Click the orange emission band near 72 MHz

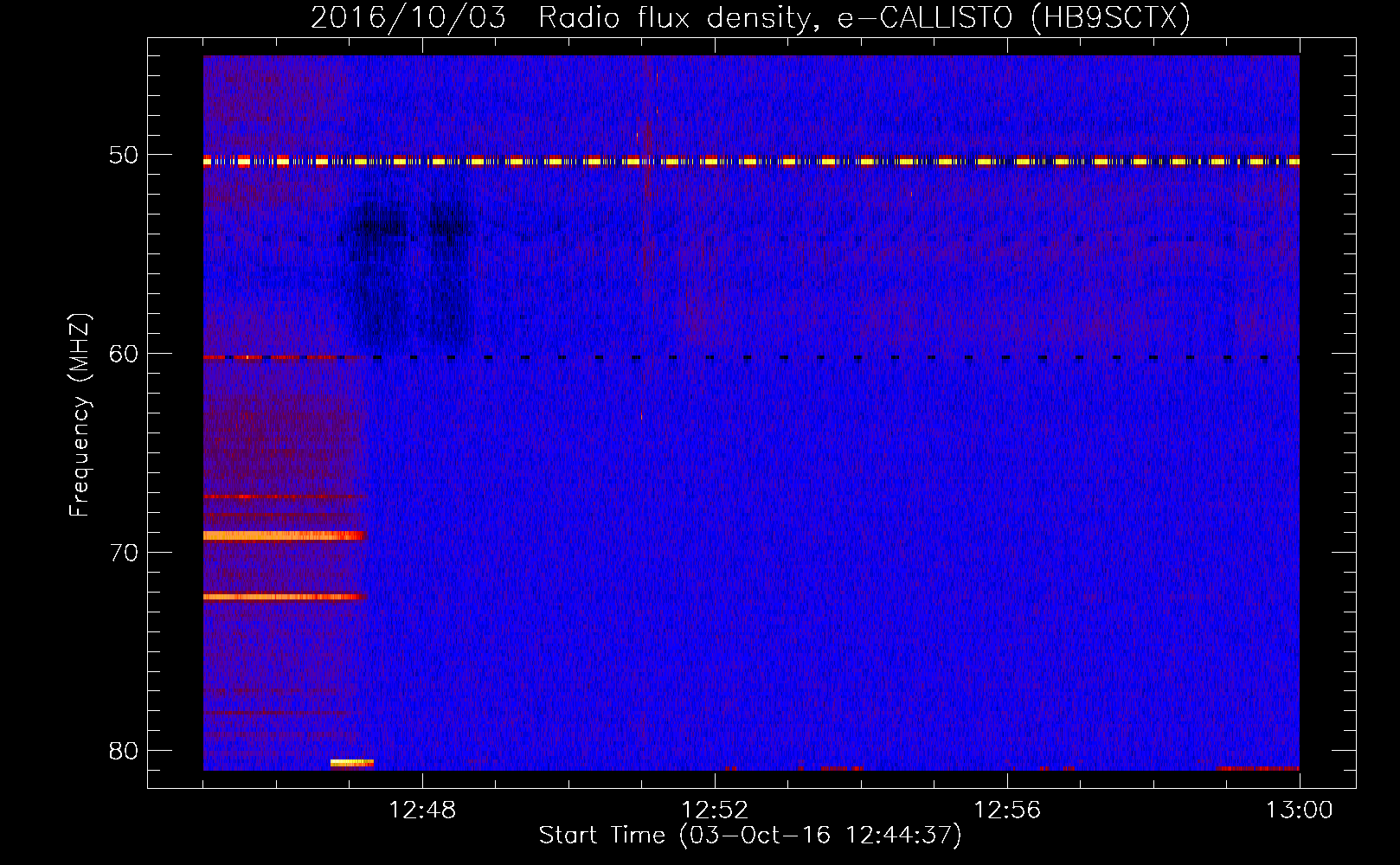pyautogui.click(x=285, y=597)
